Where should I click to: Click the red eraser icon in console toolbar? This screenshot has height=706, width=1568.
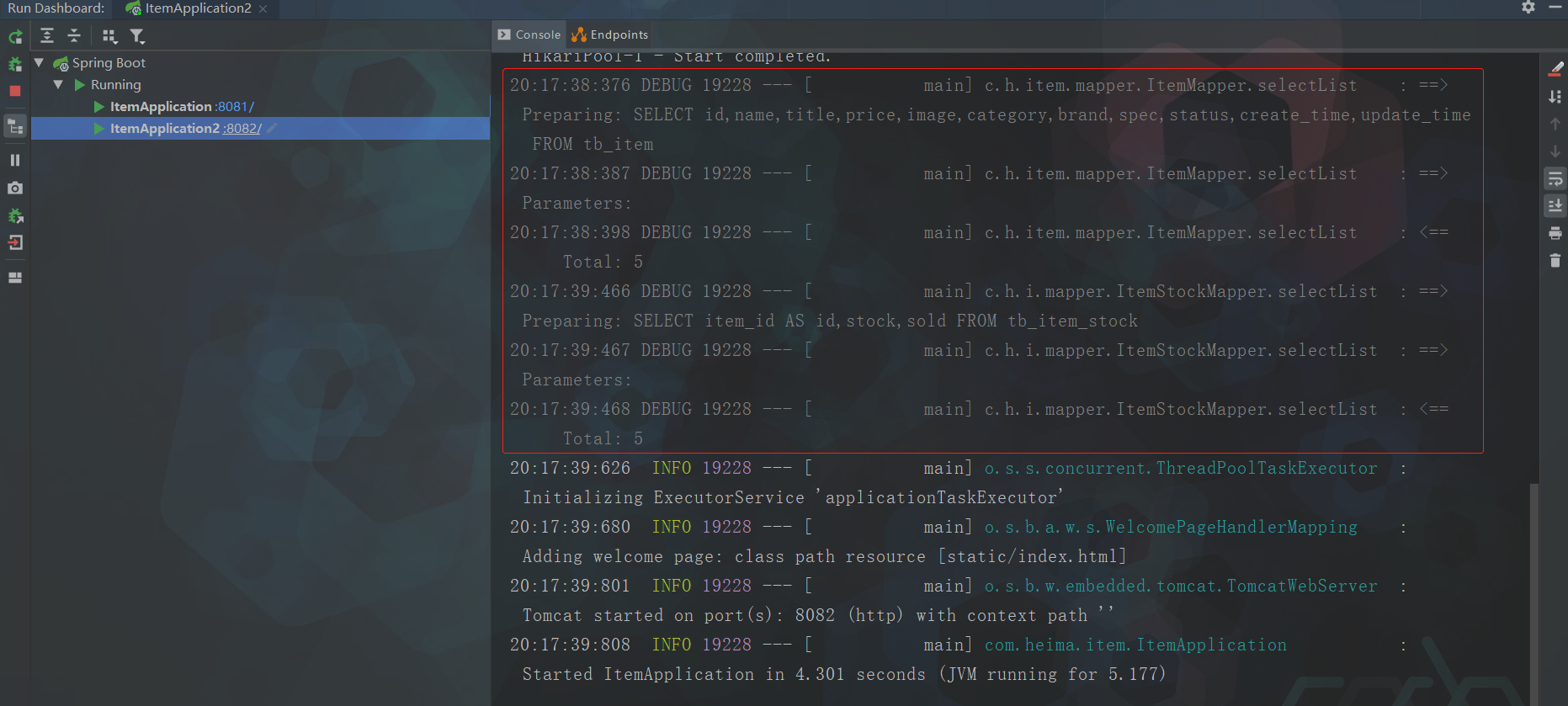1555,69
